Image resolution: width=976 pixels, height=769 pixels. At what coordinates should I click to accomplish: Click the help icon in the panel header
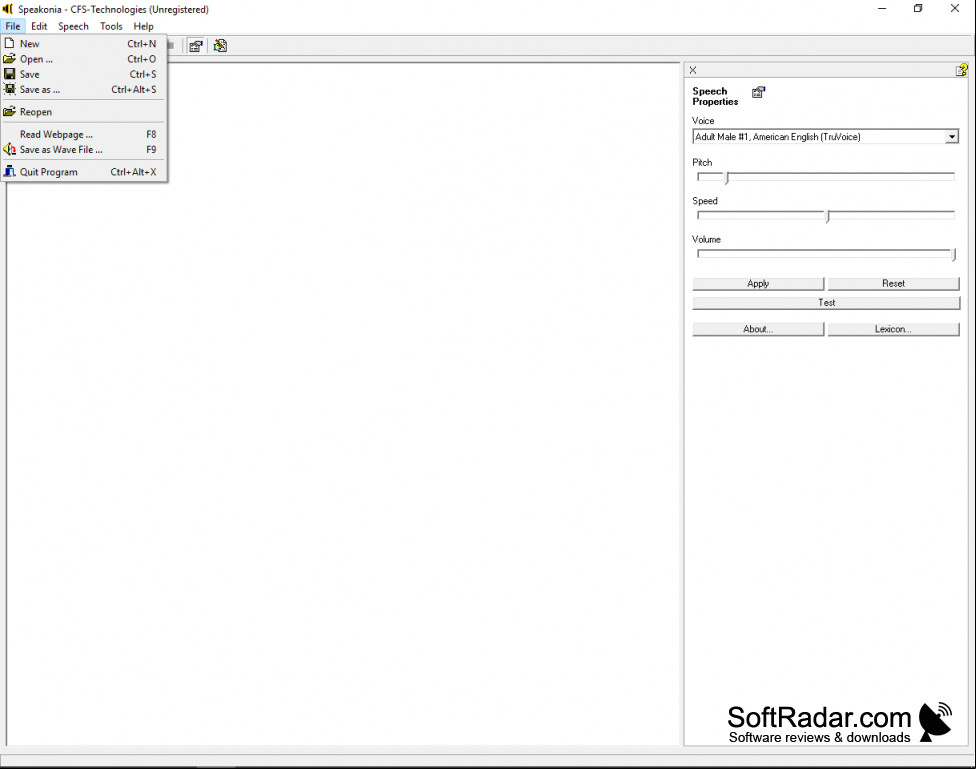pos(961,70)
